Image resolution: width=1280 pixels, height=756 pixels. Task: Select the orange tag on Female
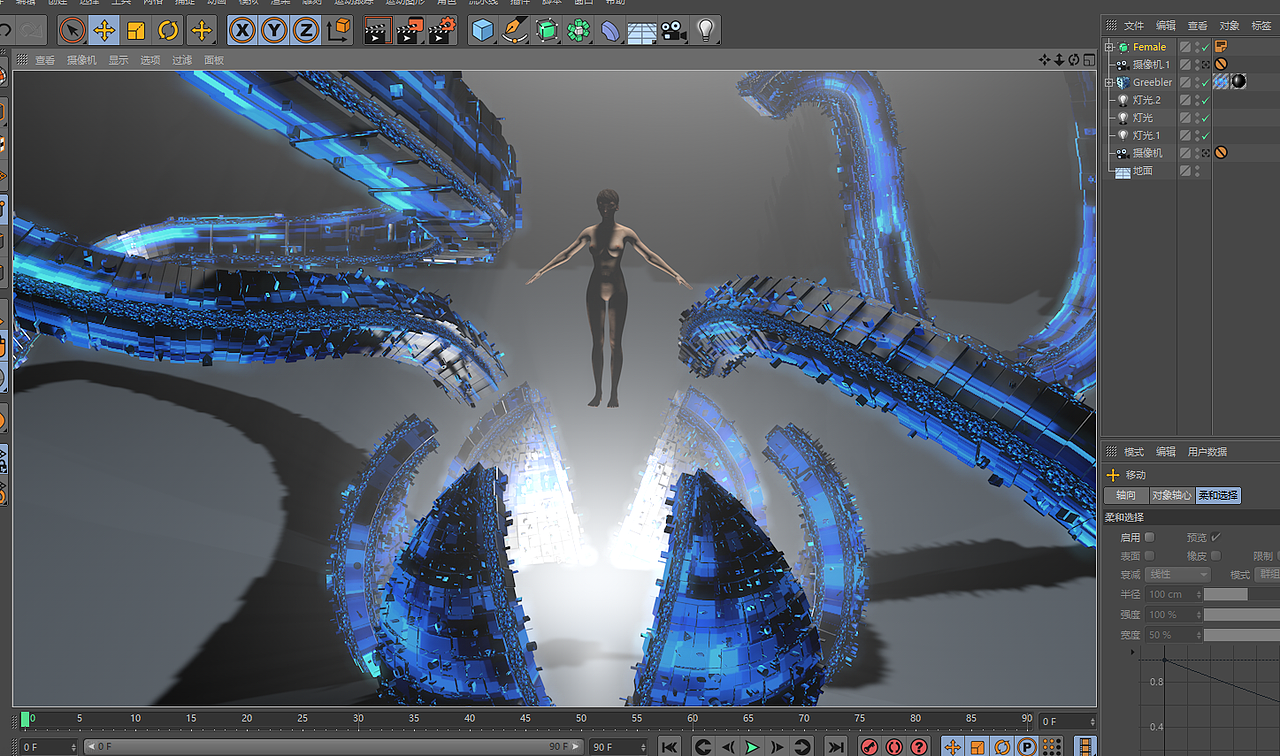1221,46
